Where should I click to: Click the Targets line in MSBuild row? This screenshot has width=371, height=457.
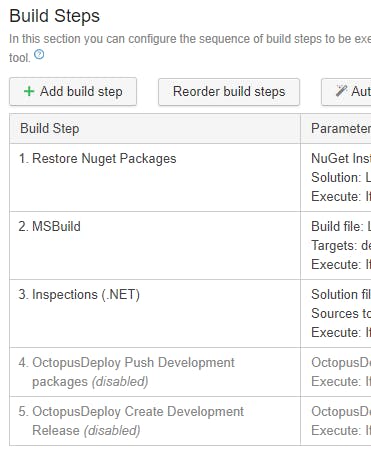coord(341,246)
